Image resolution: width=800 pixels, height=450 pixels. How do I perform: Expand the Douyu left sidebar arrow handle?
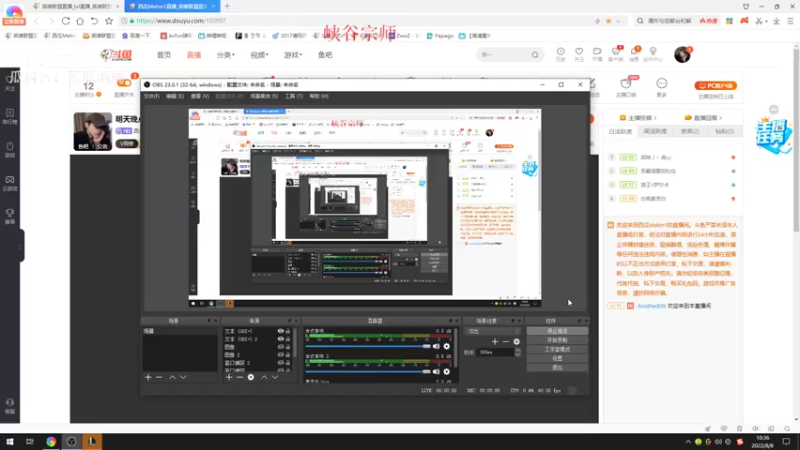tap(20, 246)
